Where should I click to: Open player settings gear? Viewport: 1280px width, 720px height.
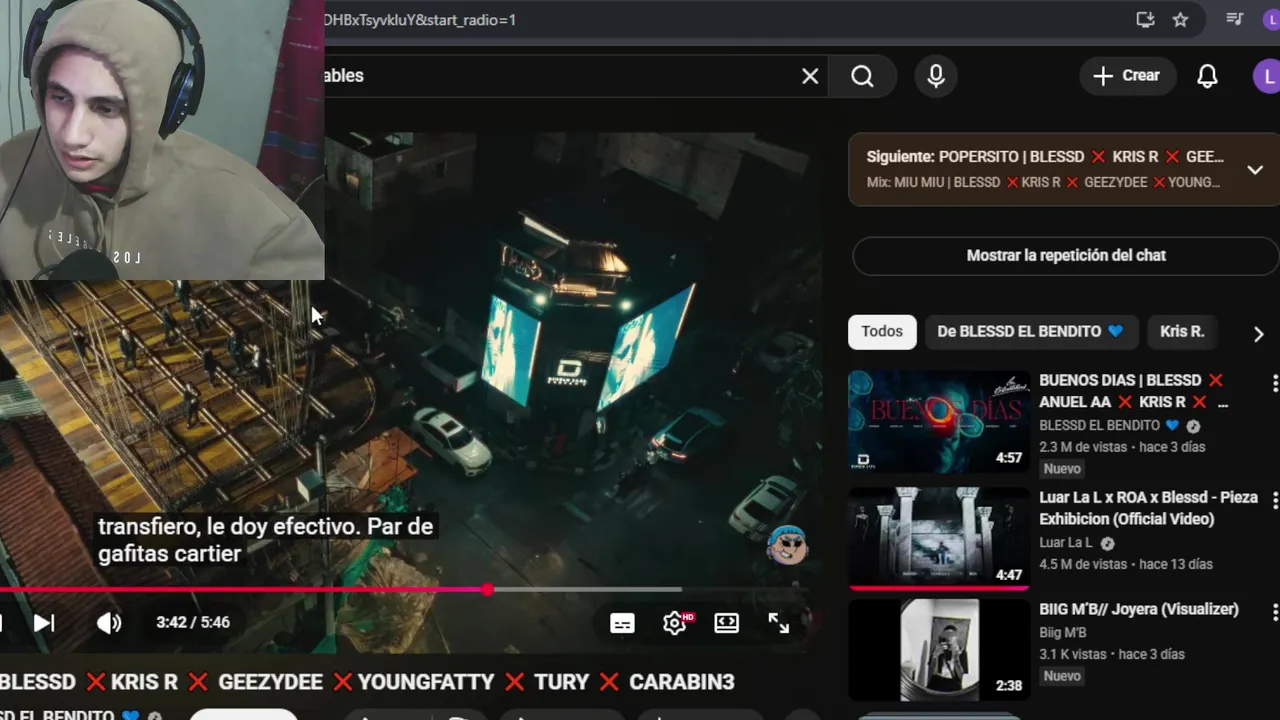coord(675,623)
